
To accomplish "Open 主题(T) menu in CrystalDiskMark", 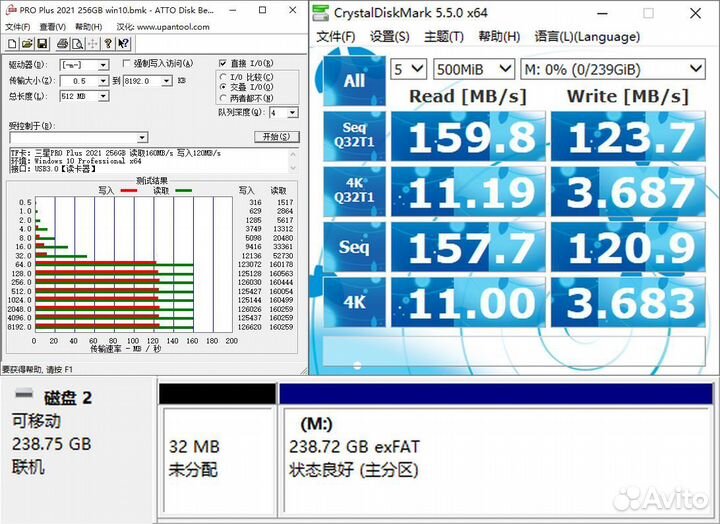I will [444, 36].
